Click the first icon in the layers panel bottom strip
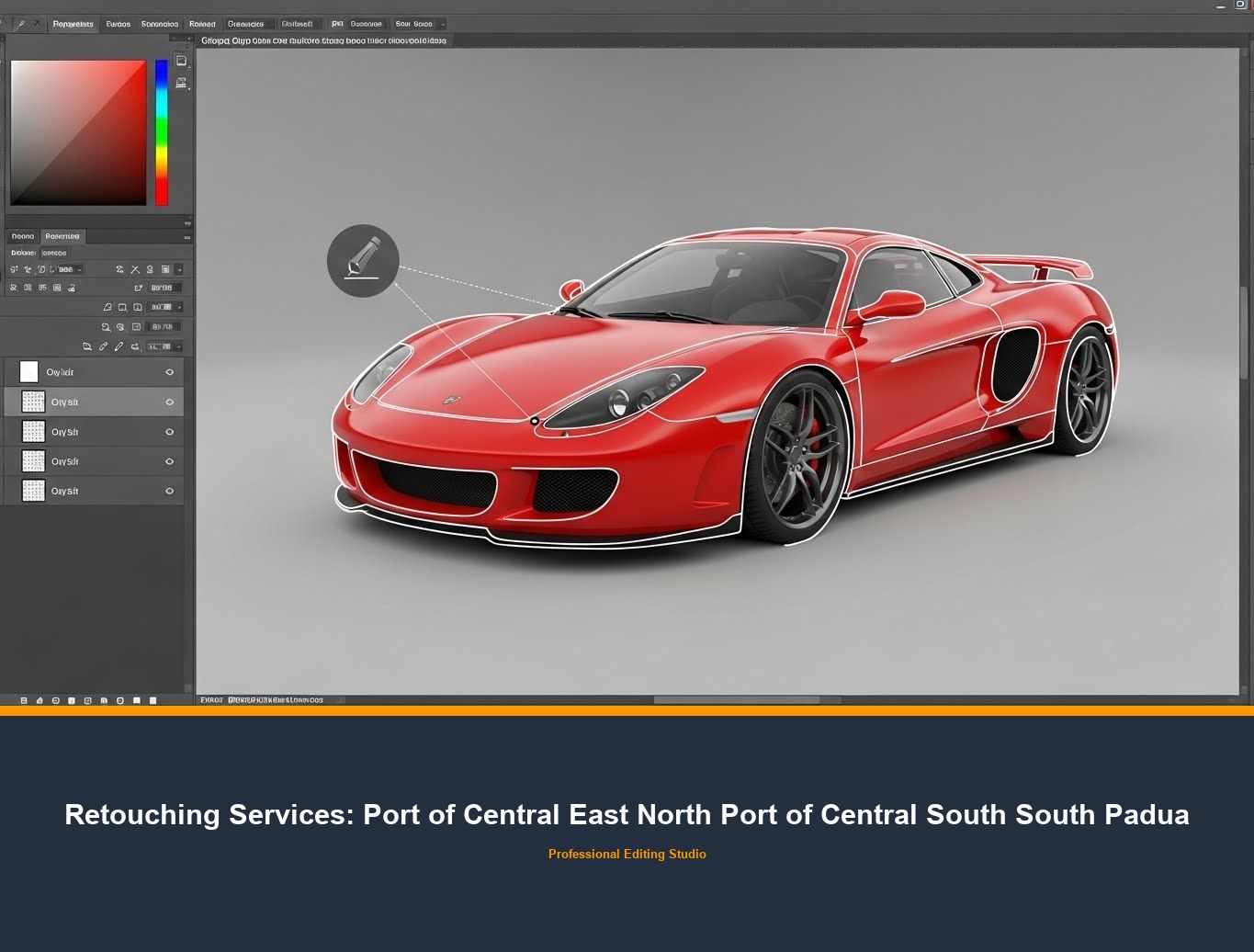The height and width of the screenshot is (952, 1254). (x=24, y=700)
